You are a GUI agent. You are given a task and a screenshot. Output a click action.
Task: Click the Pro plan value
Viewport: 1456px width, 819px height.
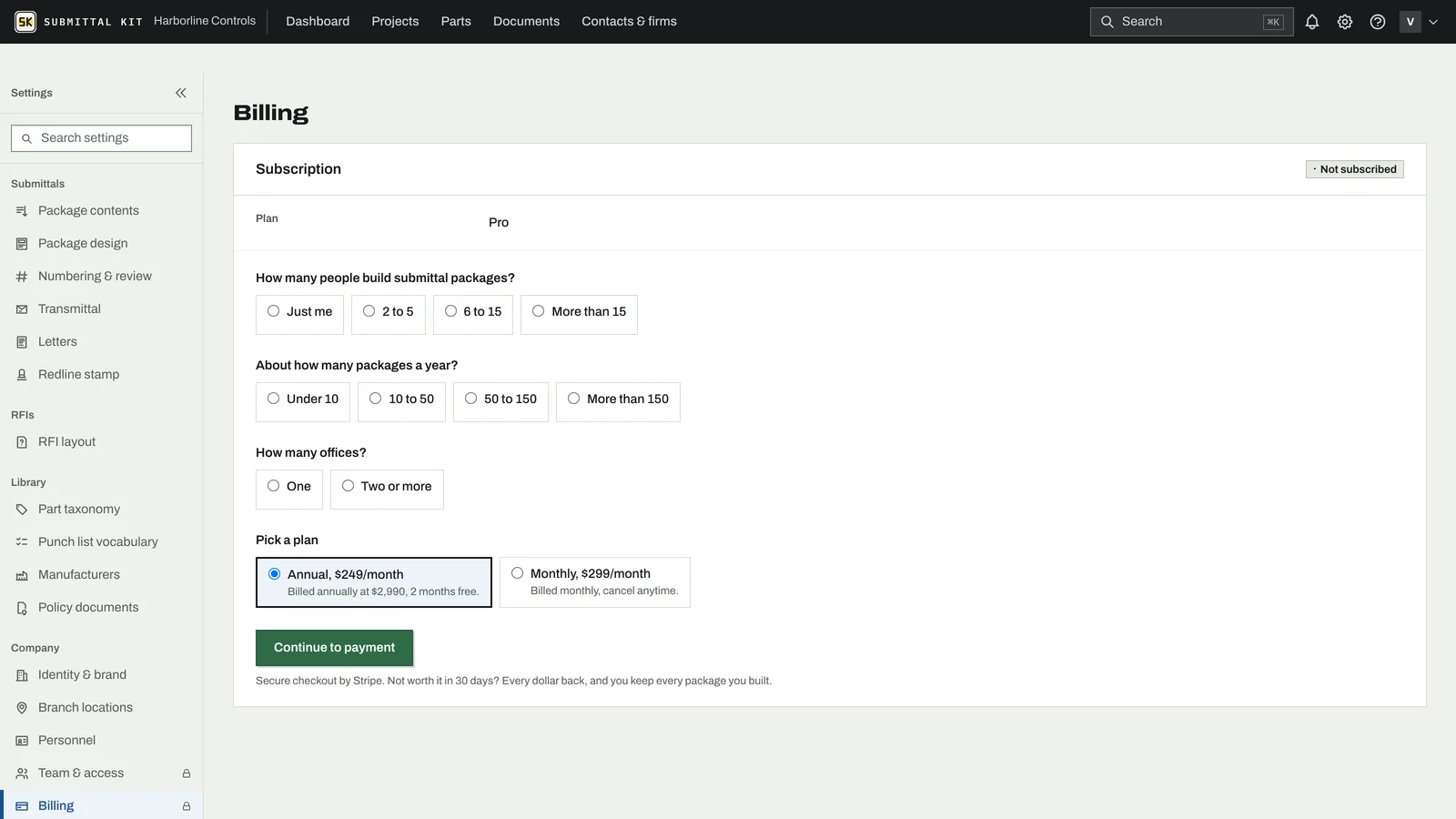click(499, 223)
